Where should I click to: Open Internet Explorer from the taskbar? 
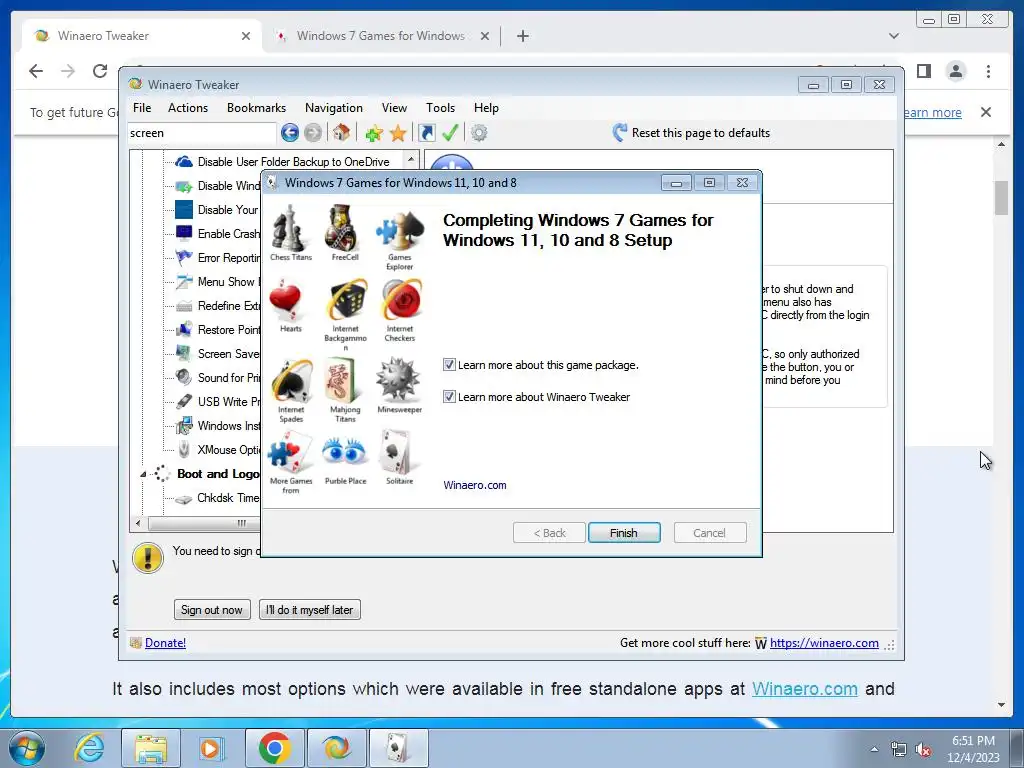pyautogui.click(x=89, y=748)
